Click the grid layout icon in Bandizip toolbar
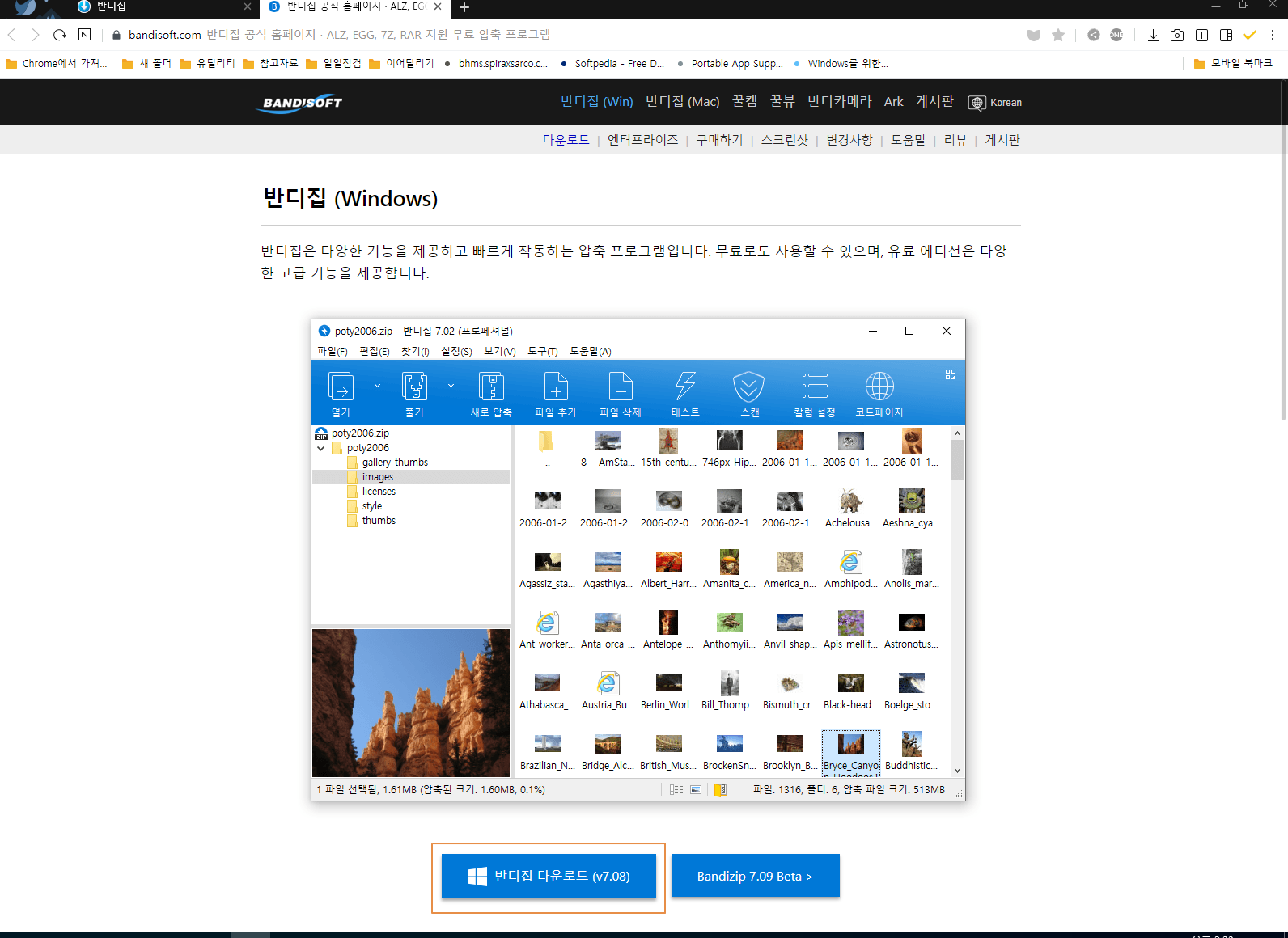Image resolution: width=1288 pixels, height=938 pixels. [951, 374]
